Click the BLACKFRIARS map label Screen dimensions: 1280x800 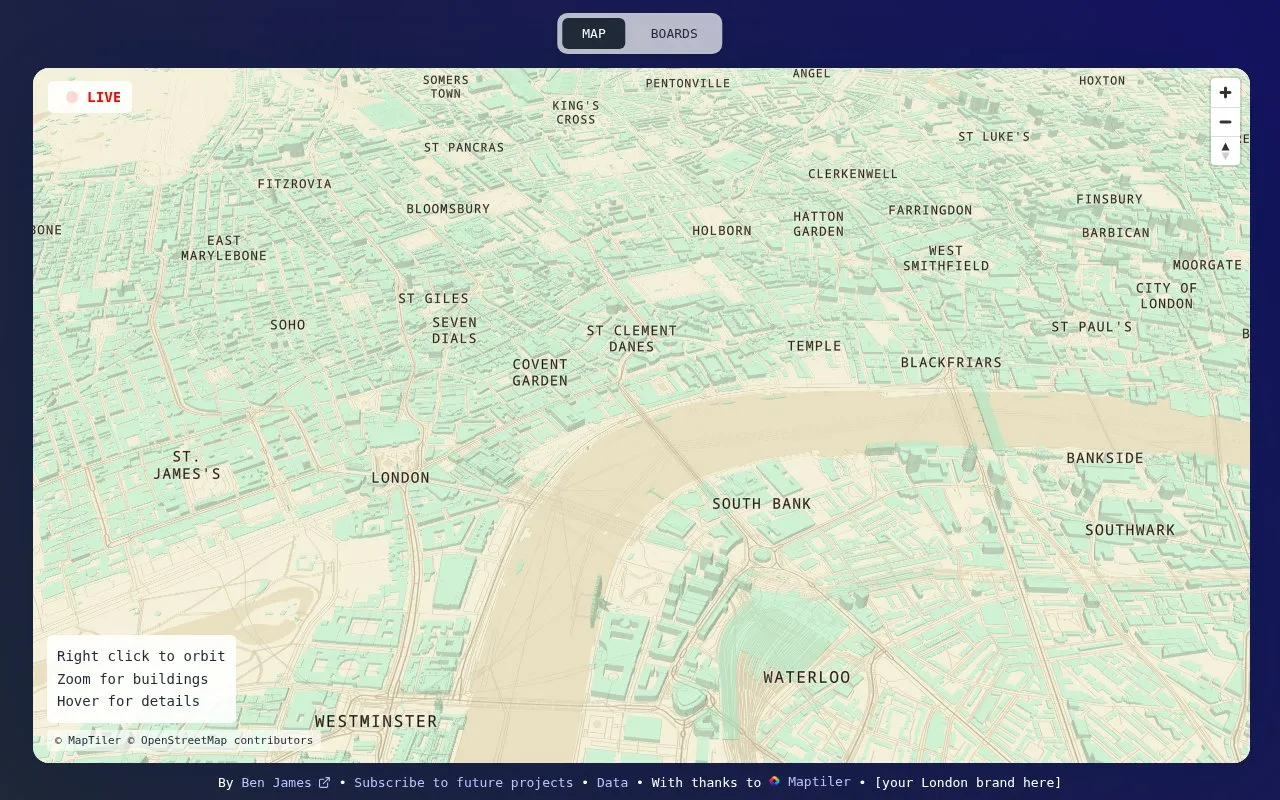tap(951, 362)
